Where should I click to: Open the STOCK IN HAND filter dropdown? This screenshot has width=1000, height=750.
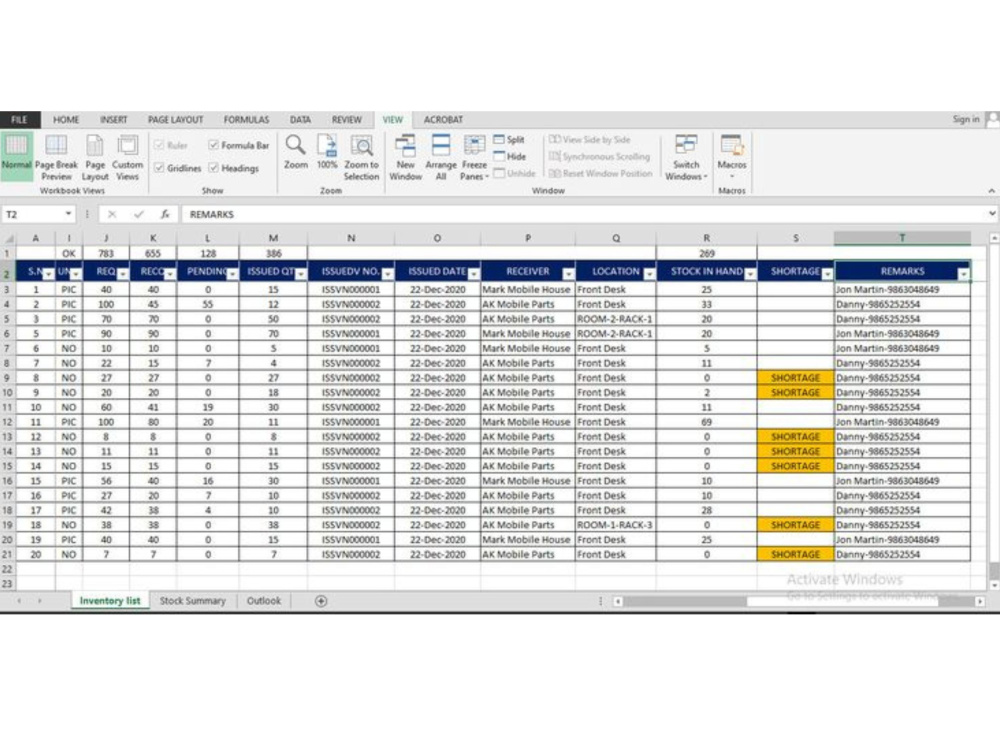coord(750,274)
